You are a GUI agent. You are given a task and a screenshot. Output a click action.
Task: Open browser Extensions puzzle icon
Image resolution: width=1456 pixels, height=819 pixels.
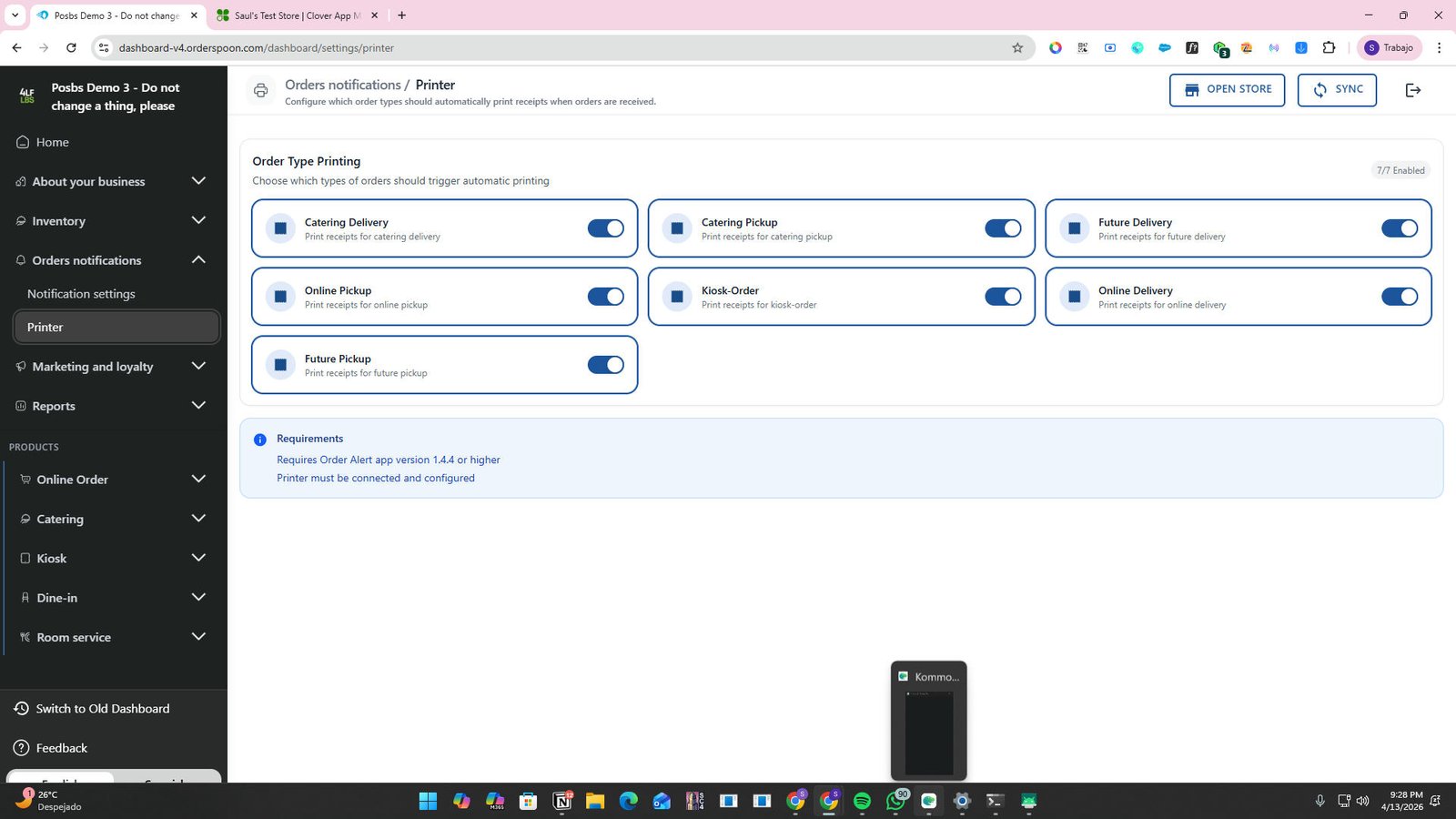pos(1329,48)
